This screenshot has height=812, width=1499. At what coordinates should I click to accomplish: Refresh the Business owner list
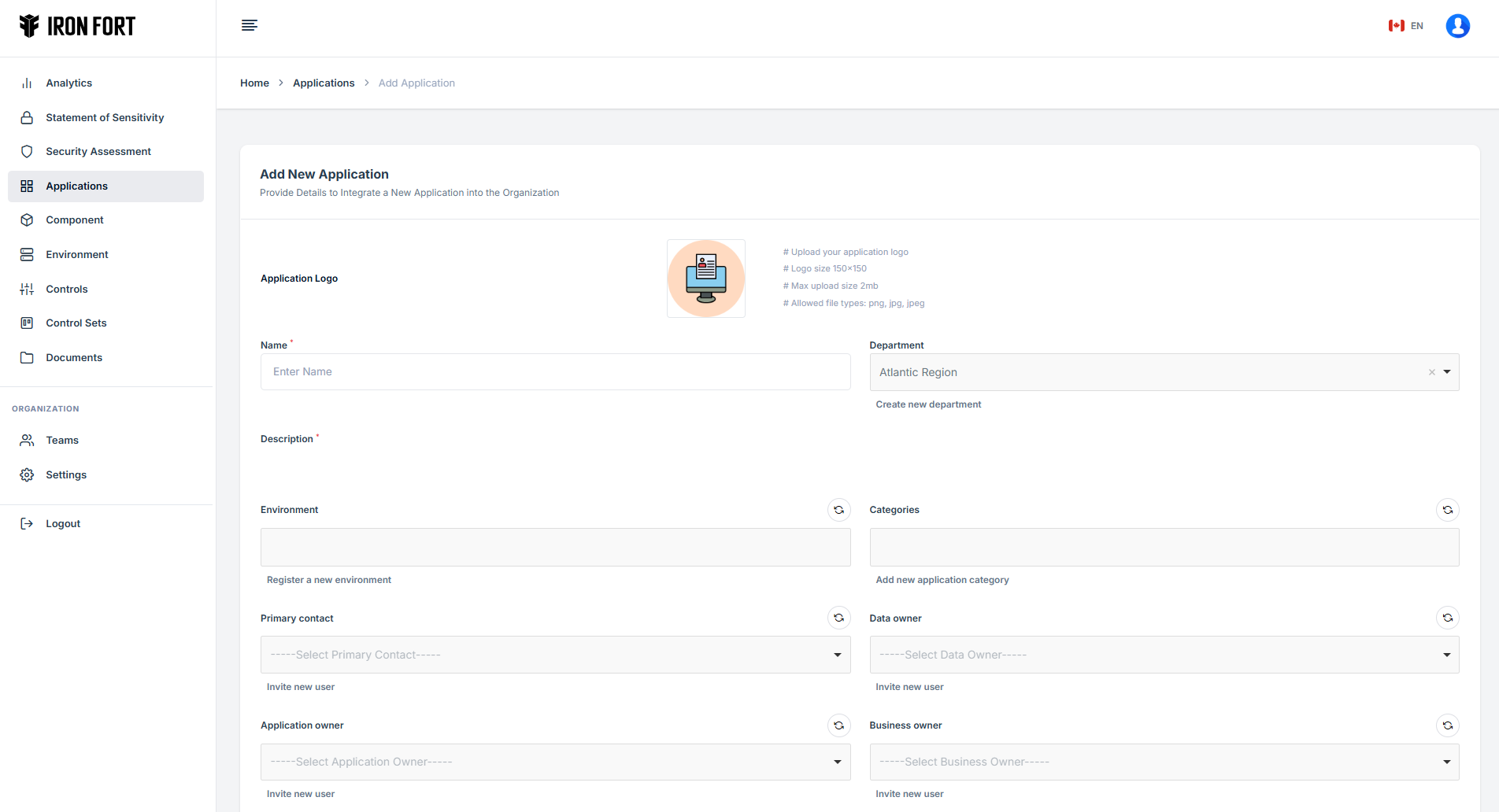pos(1447,725)
